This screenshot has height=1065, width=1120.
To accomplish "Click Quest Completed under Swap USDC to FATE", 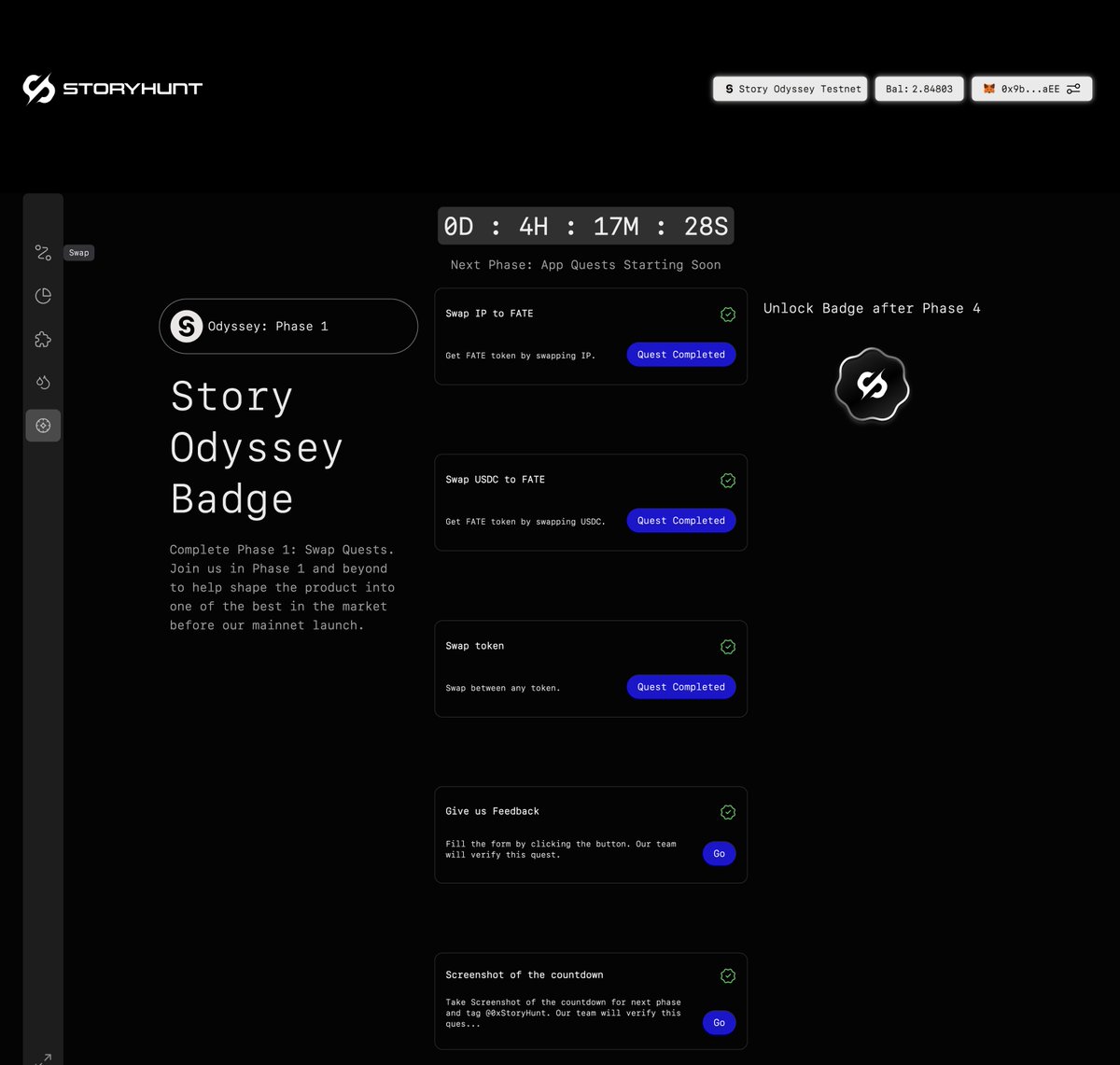I will click(681, 521).
